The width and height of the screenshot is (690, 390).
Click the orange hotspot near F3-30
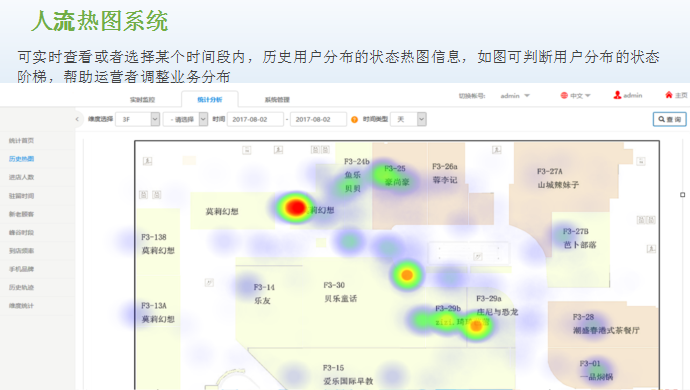(407, 275)
